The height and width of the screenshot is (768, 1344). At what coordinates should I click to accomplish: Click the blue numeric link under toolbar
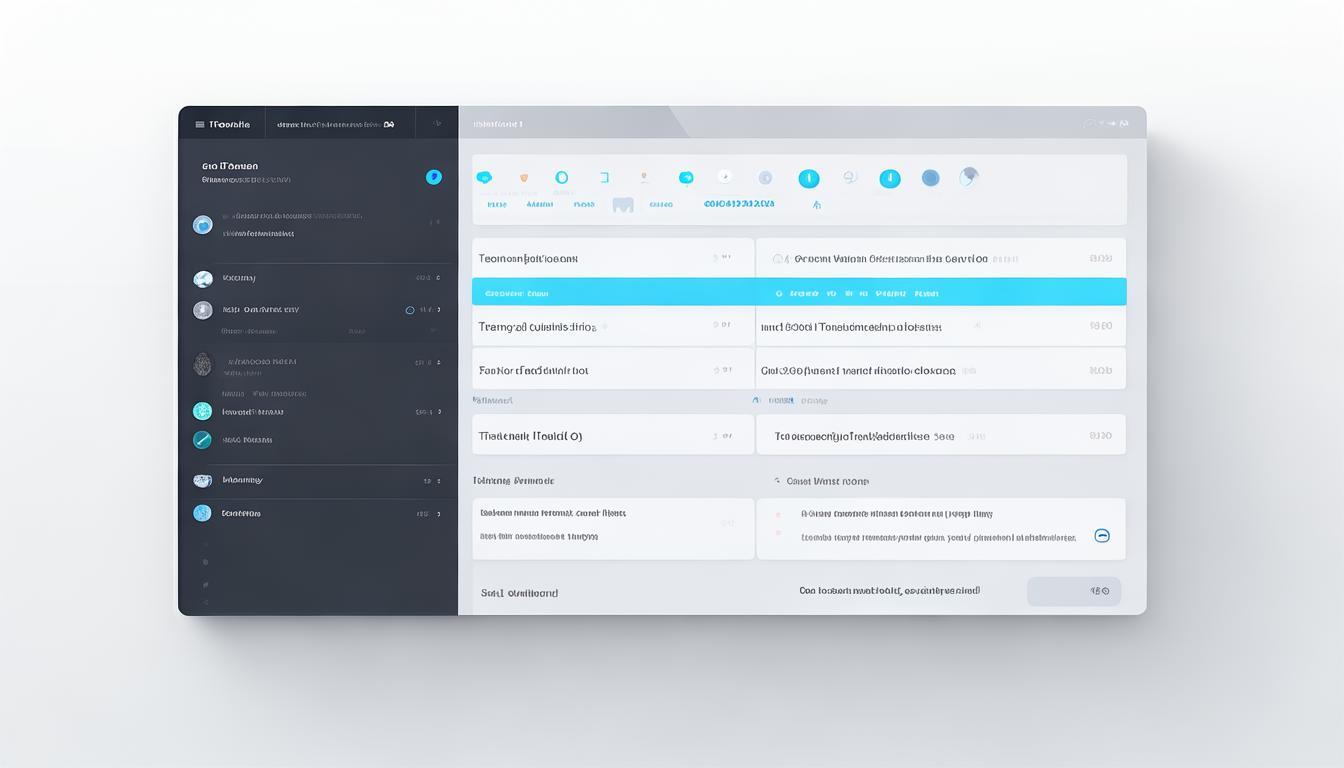click(x=739, y=204)
